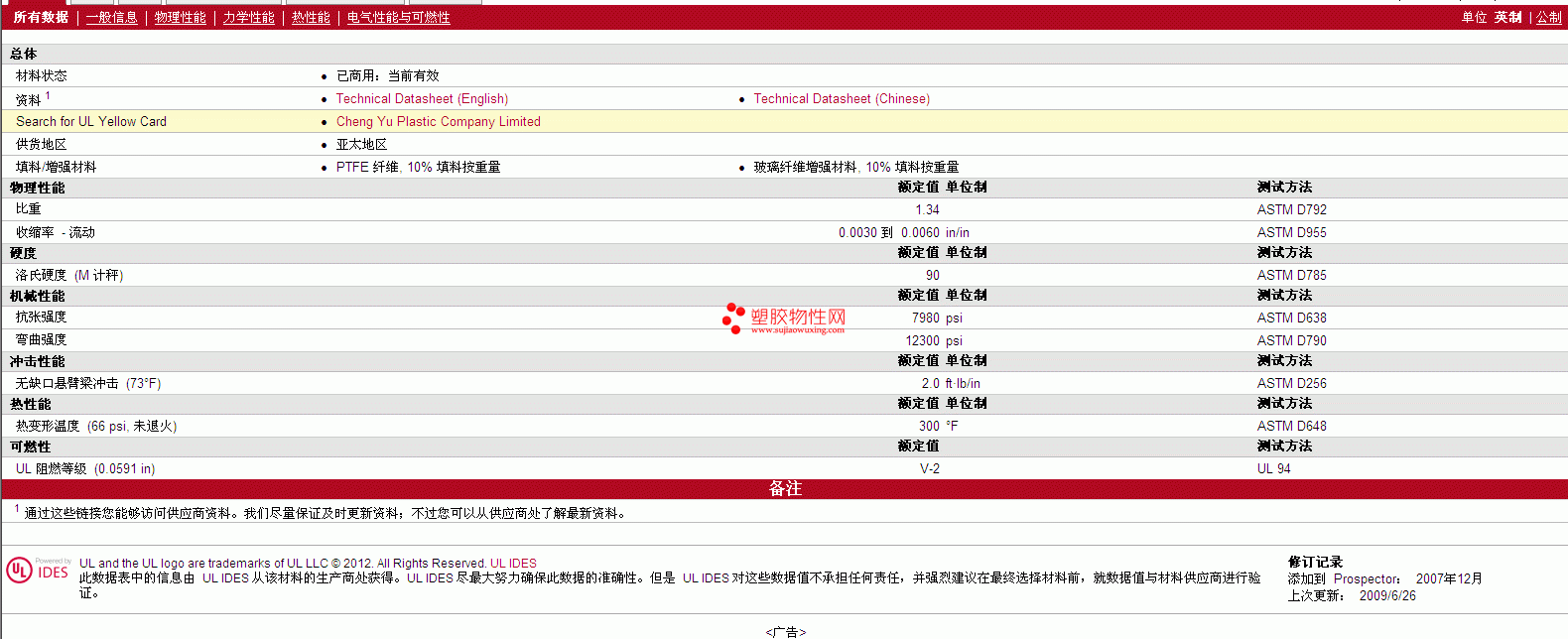This screenshot has height=639, width=1568.
Task: Open Technical Datasheet (English) link
Action: (422, 98)
